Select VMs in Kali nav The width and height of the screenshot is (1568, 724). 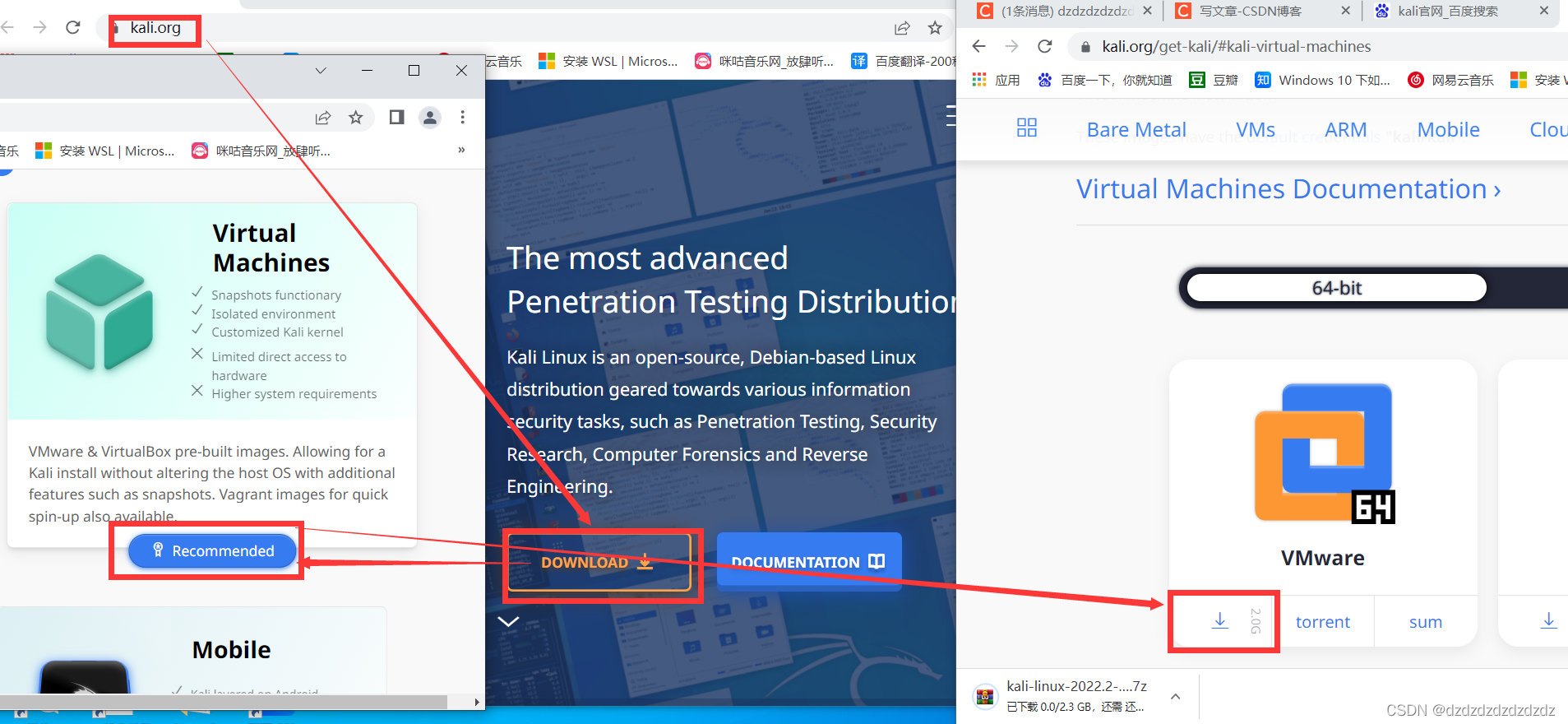[1256, 129]
